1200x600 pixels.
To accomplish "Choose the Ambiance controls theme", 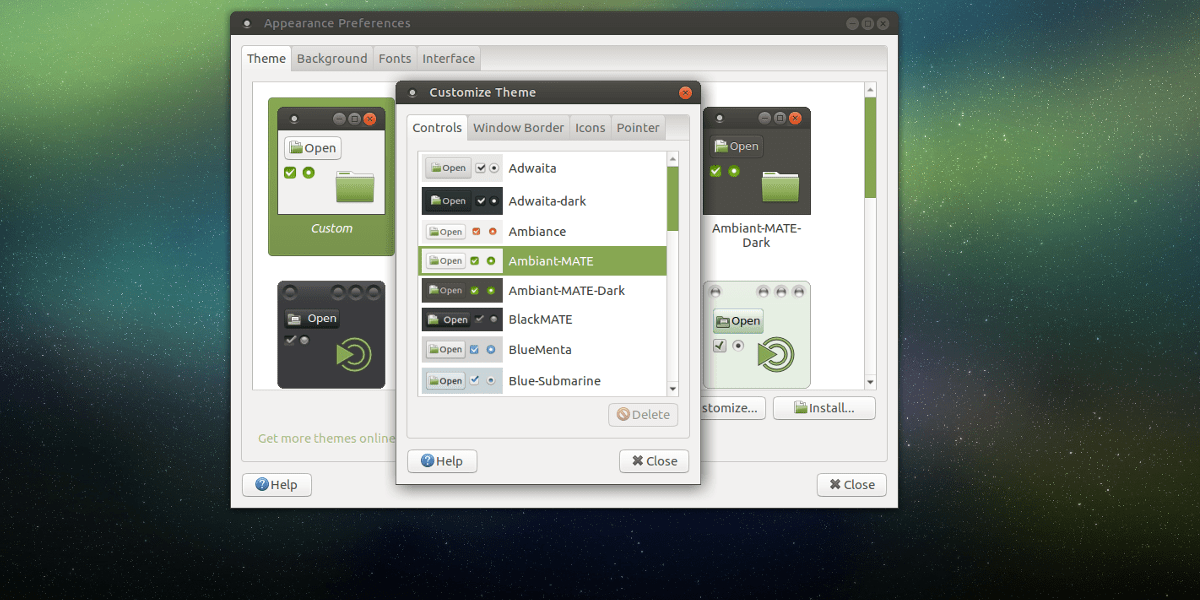I will [542, 231].
